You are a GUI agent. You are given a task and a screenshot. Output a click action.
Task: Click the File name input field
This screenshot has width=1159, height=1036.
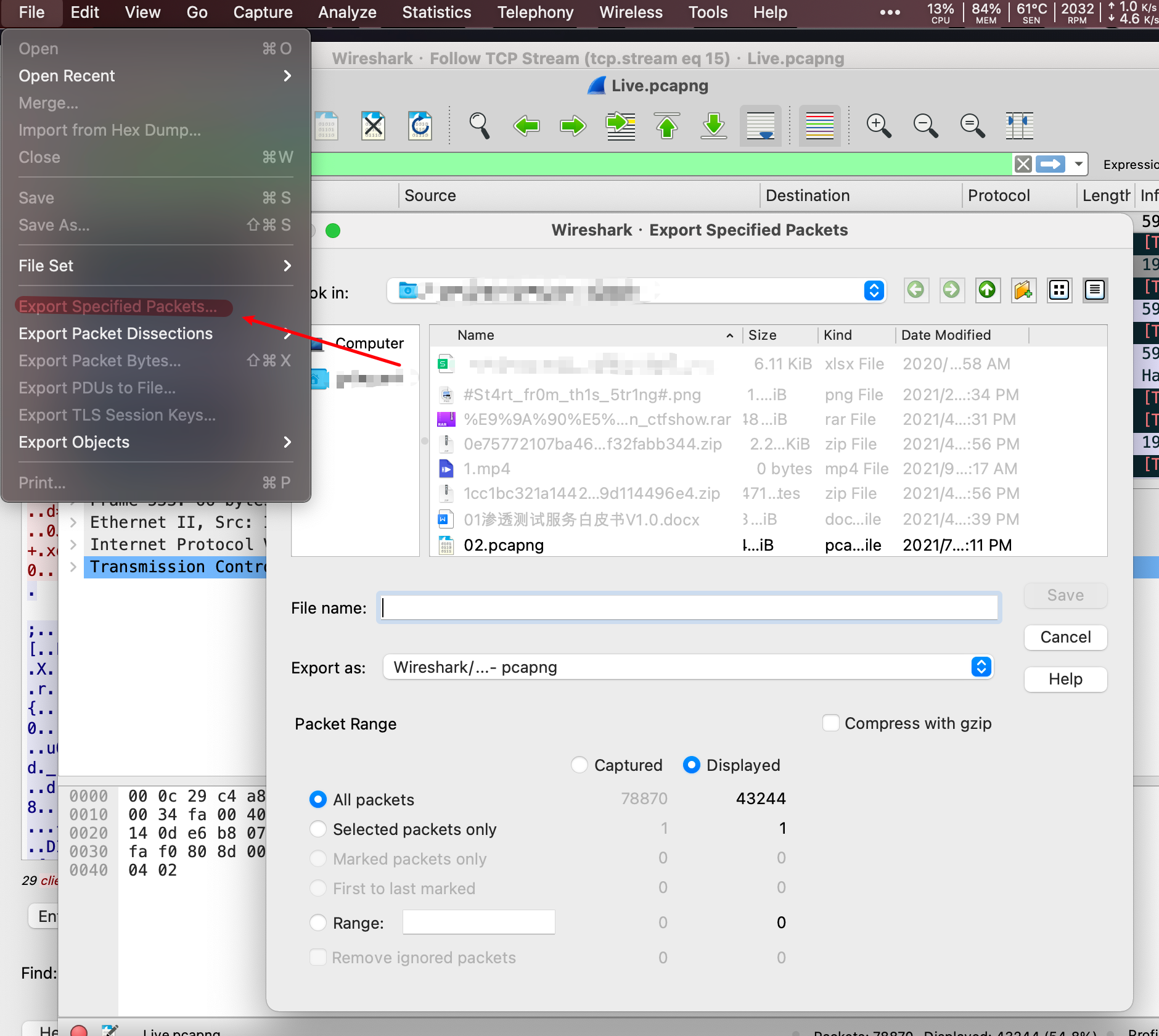click(x=689, y=608)
